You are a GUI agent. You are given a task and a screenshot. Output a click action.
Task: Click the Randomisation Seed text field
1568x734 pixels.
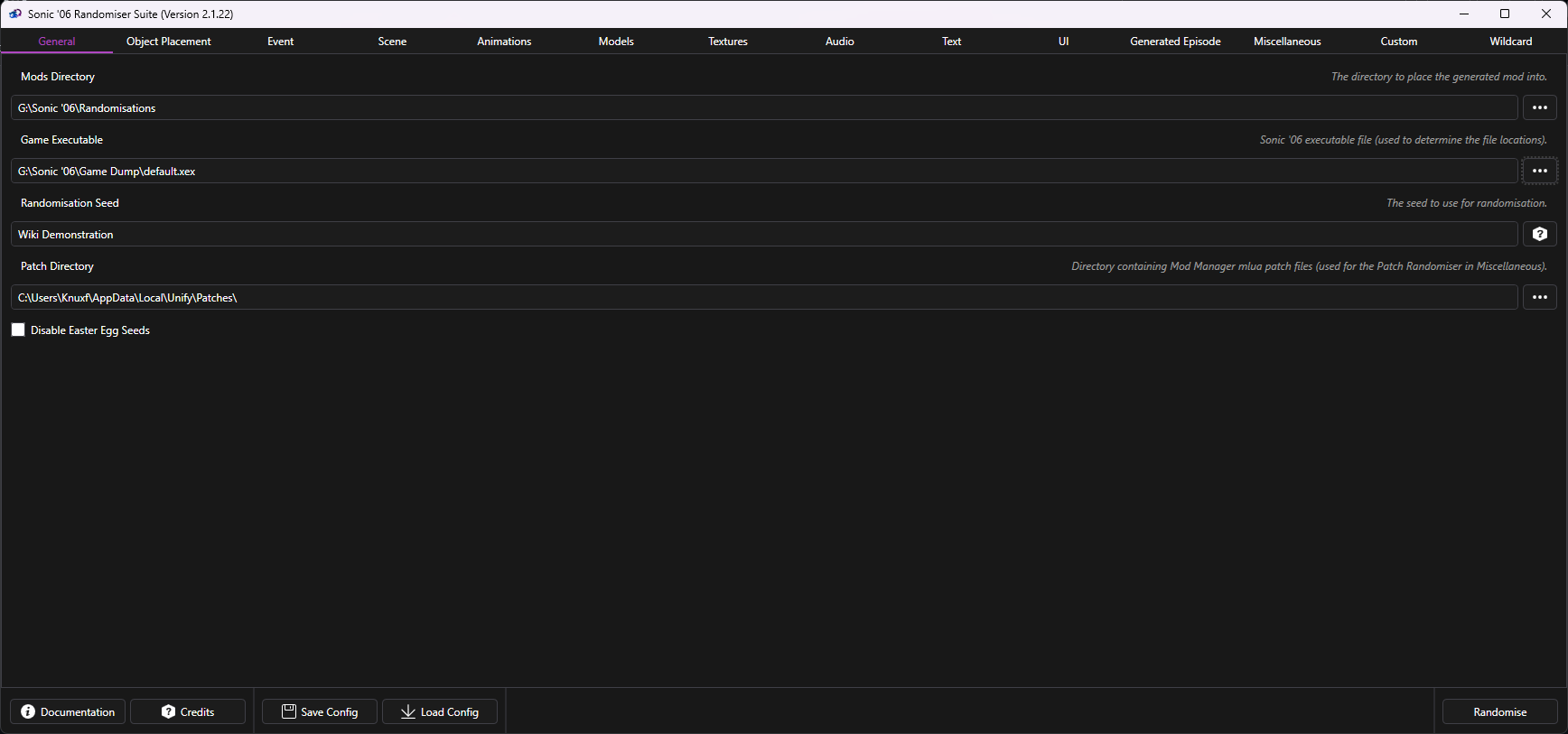point(764,234)
